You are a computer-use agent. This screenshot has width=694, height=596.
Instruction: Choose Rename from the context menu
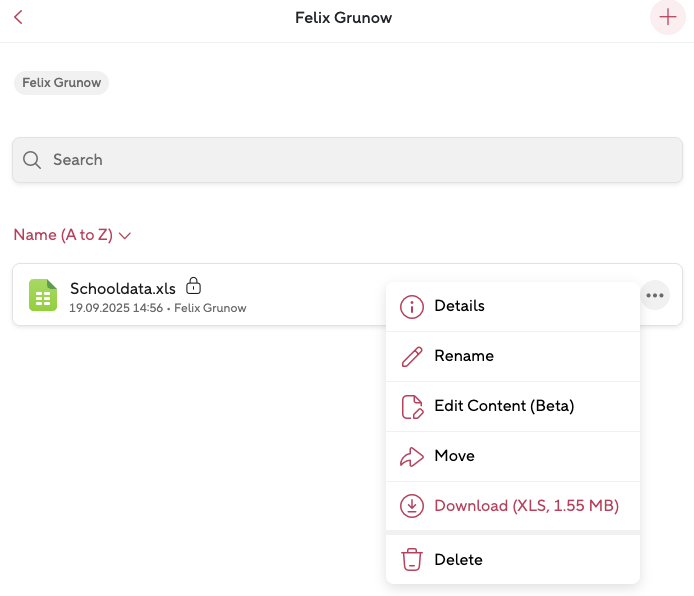(463, 356)
